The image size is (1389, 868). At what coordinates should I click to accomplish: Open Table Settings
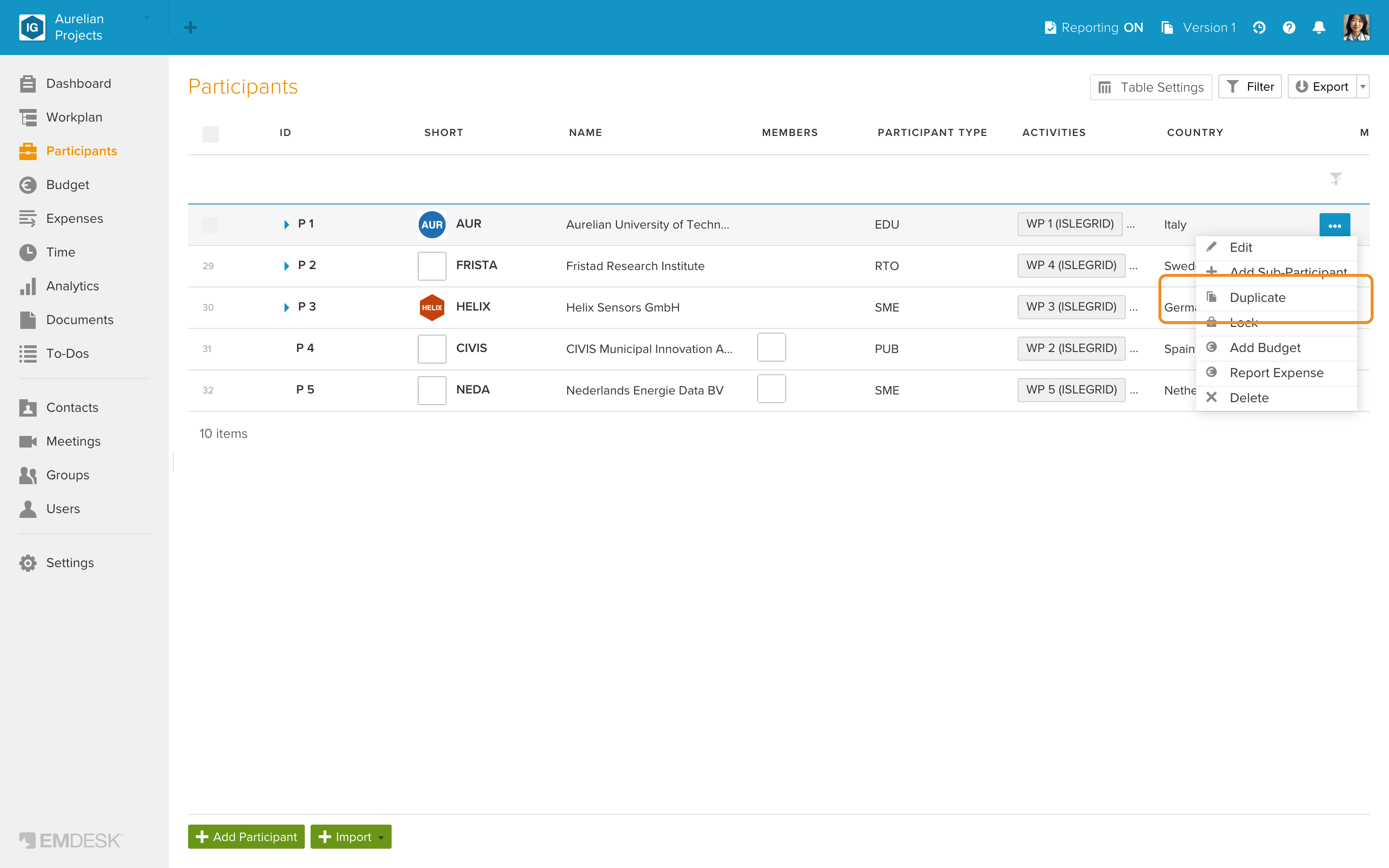[1151, 87]
